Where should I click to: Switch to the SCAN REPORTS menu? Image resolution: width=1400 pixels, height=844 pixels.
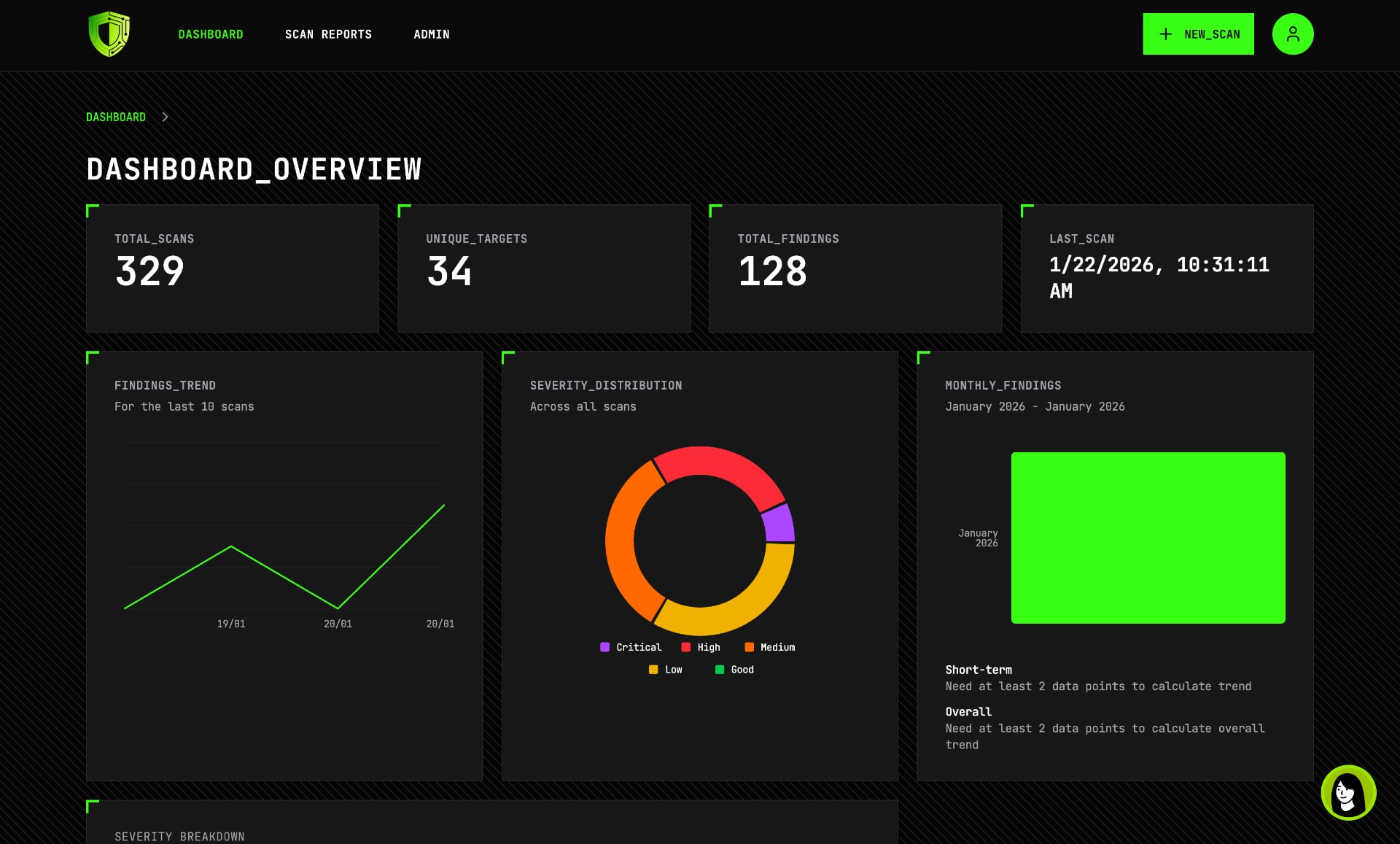point(328,34)
